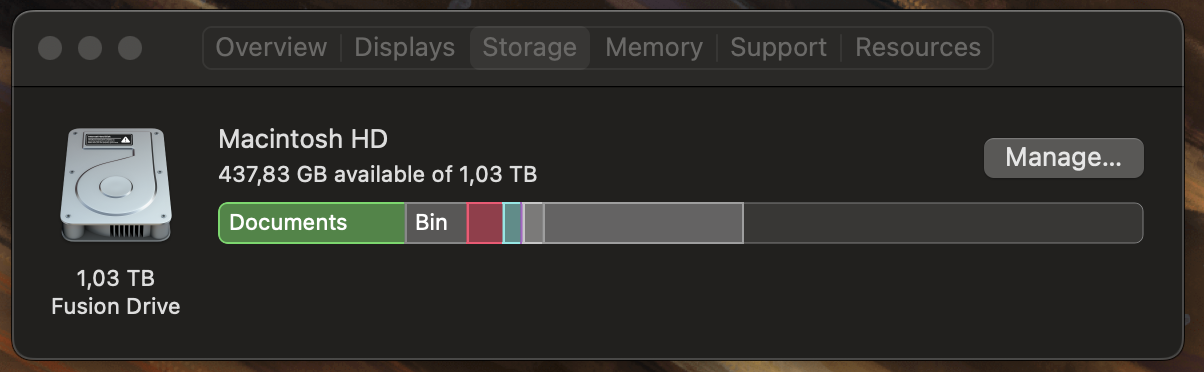The height and width of the screenshot is (372, 1204).
Task: Click the Fusion Drive hard disk icon
Action: point(116,184)
